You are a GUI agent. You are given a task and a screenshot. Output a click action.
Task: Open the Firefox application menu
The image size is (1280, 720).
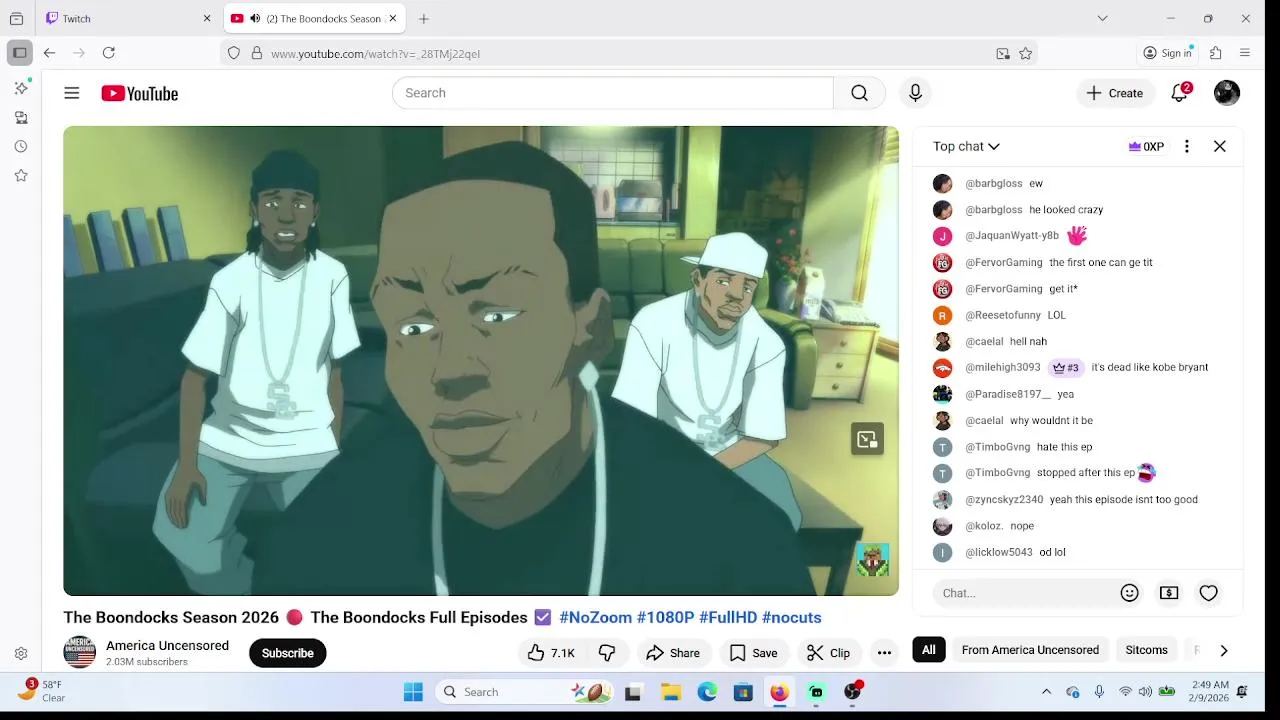(x=1245, y=53)
